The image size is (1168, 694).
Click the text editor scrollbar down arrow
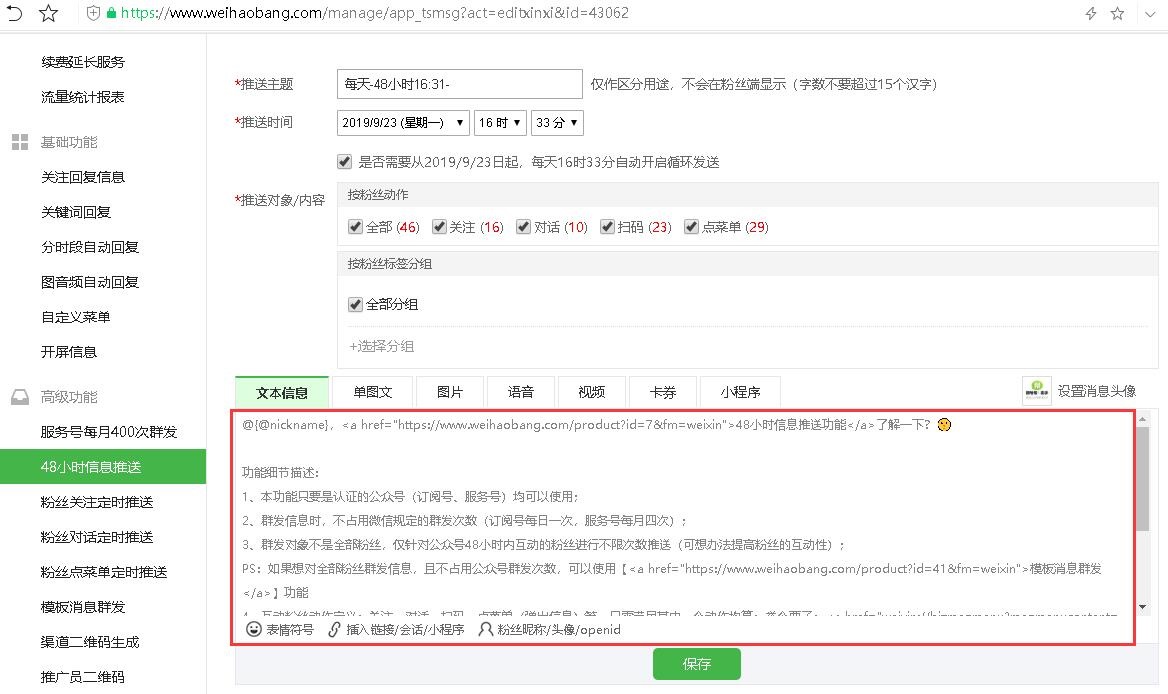tap(1142, 607)
